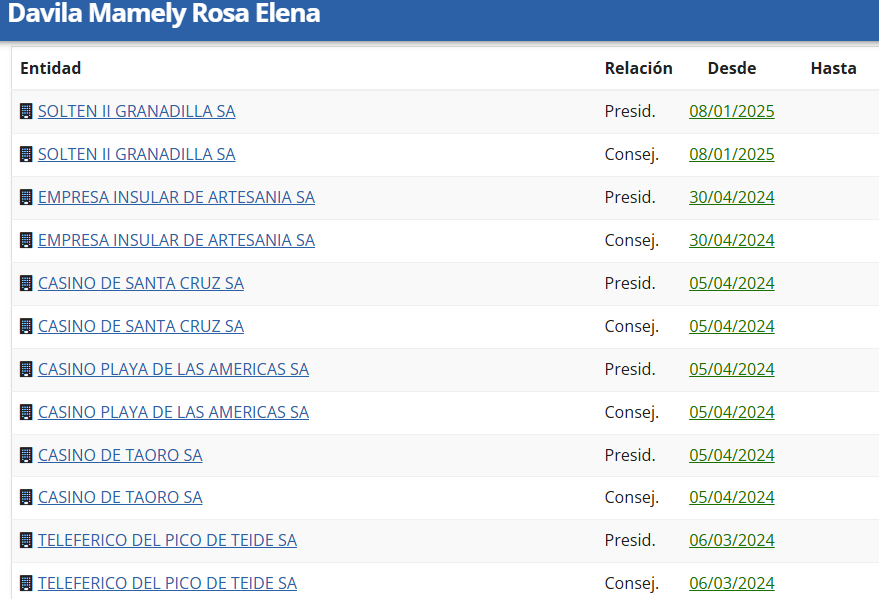Click date 30/04/2024 in the Consej. row

732,240
